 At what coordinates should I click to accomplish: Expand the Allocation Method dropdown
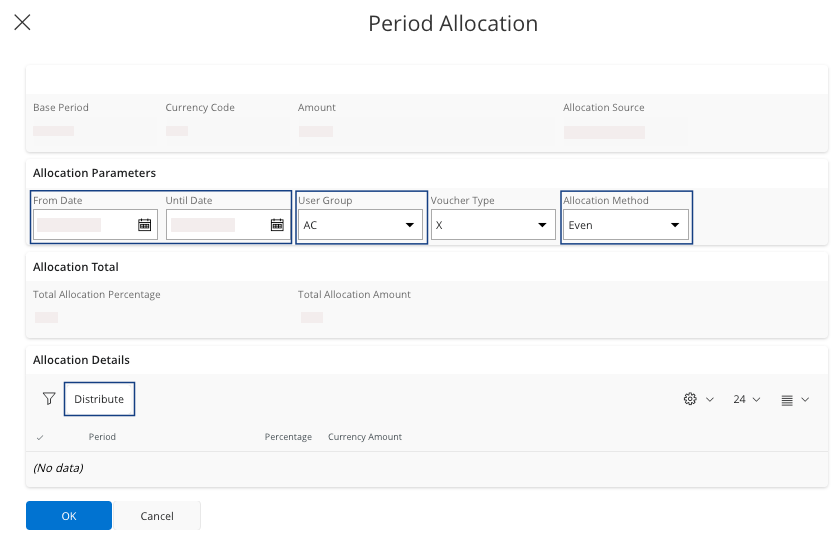(674, 225)
